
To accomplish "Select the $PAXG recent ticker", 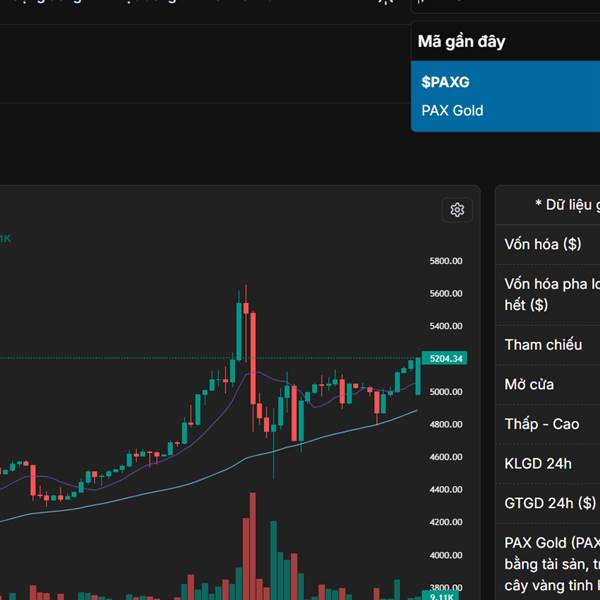I will click(446, 82).
